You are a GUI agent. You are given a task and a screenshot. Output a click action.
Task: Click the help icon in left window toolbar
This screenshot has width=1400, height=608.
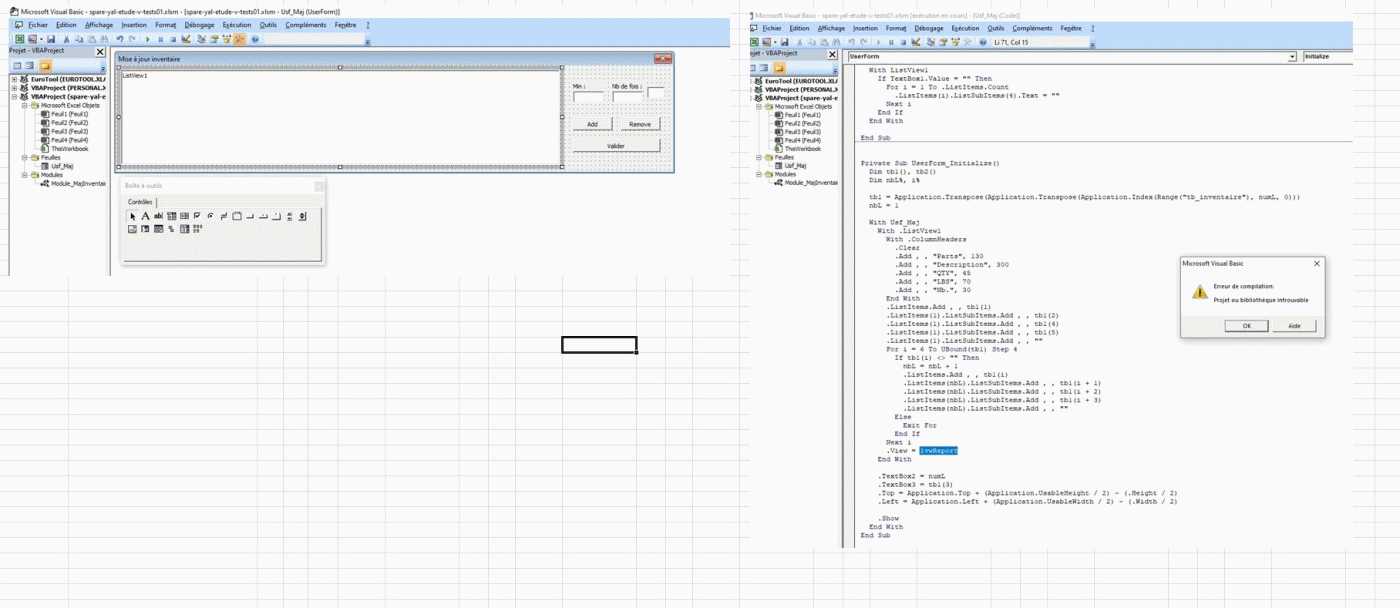click(255, 39)
